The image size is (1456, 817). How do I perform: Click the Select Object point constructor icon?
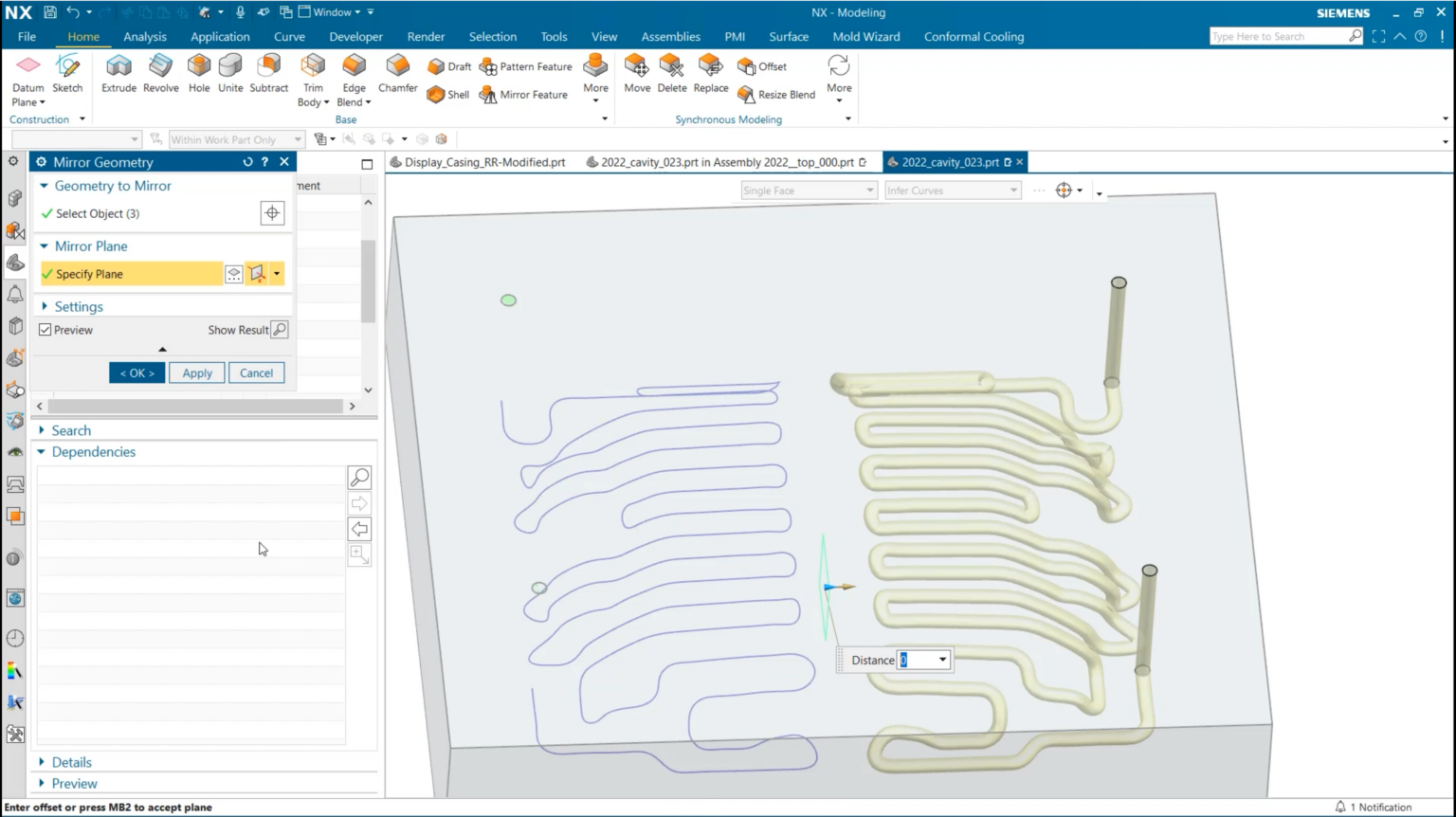pos(272,212)
